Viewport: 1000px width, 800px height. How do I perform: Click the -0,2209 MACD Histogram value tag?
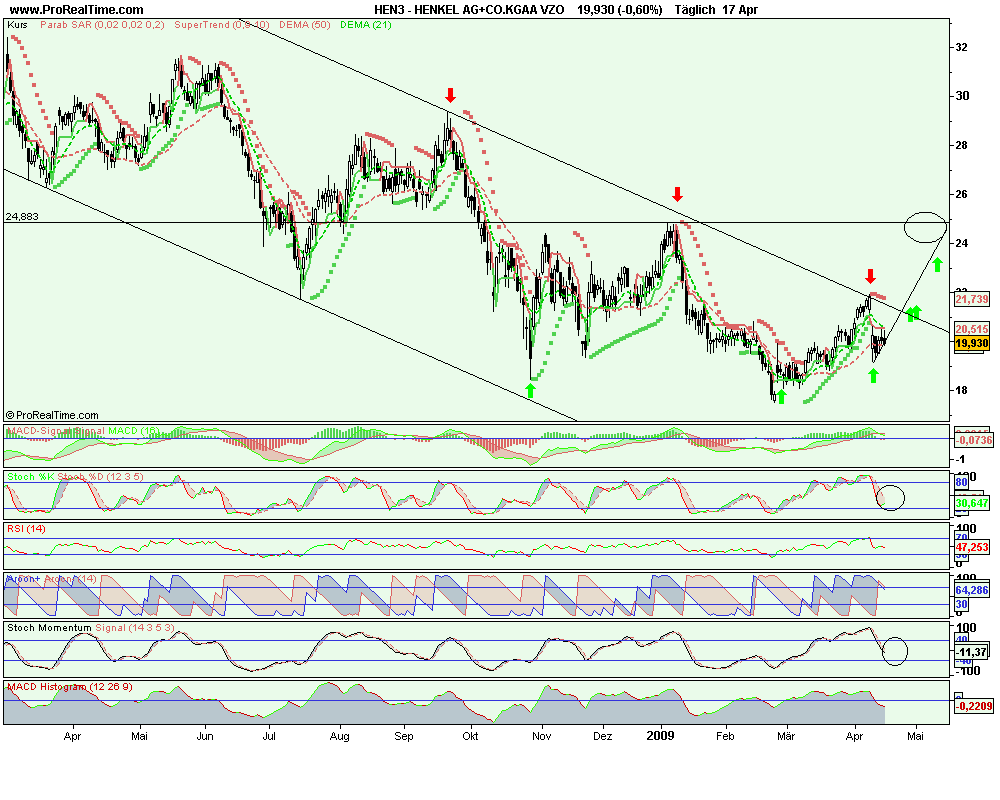[974, 706]
